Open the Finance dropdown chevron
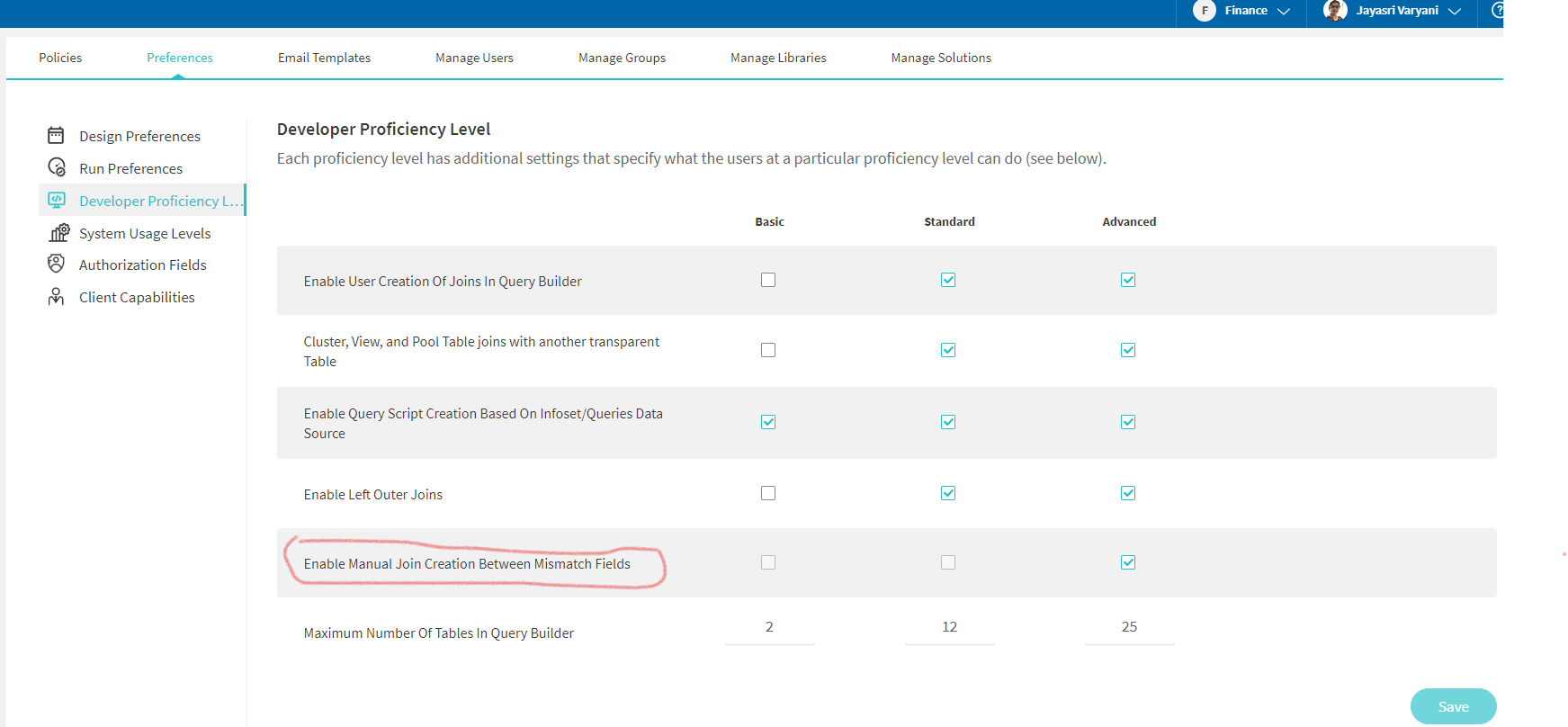Image resolution: width=1568 pixels, height=727 pixels. click(x=1284, y=12)
